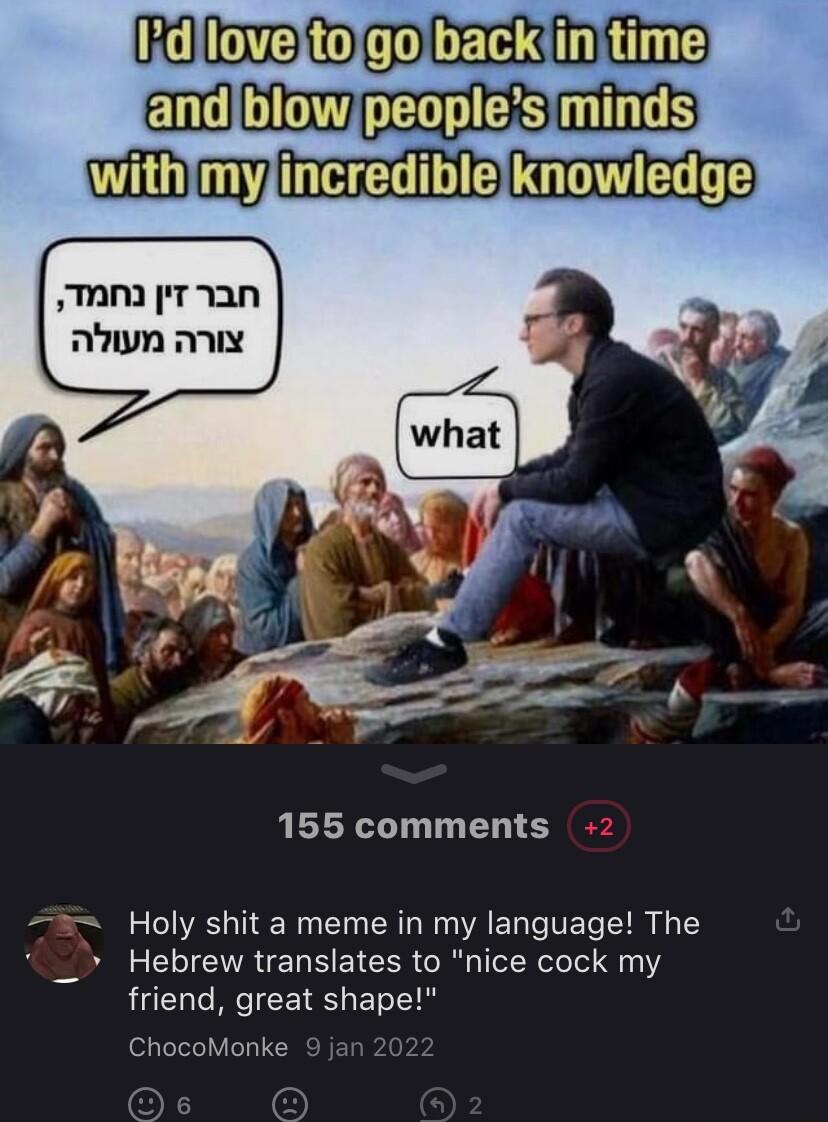Image resolution: width=828 pixels, height=1122 pixels.
Task: Dislike the comment with the sad face icon
Action: click(291, 1104)
